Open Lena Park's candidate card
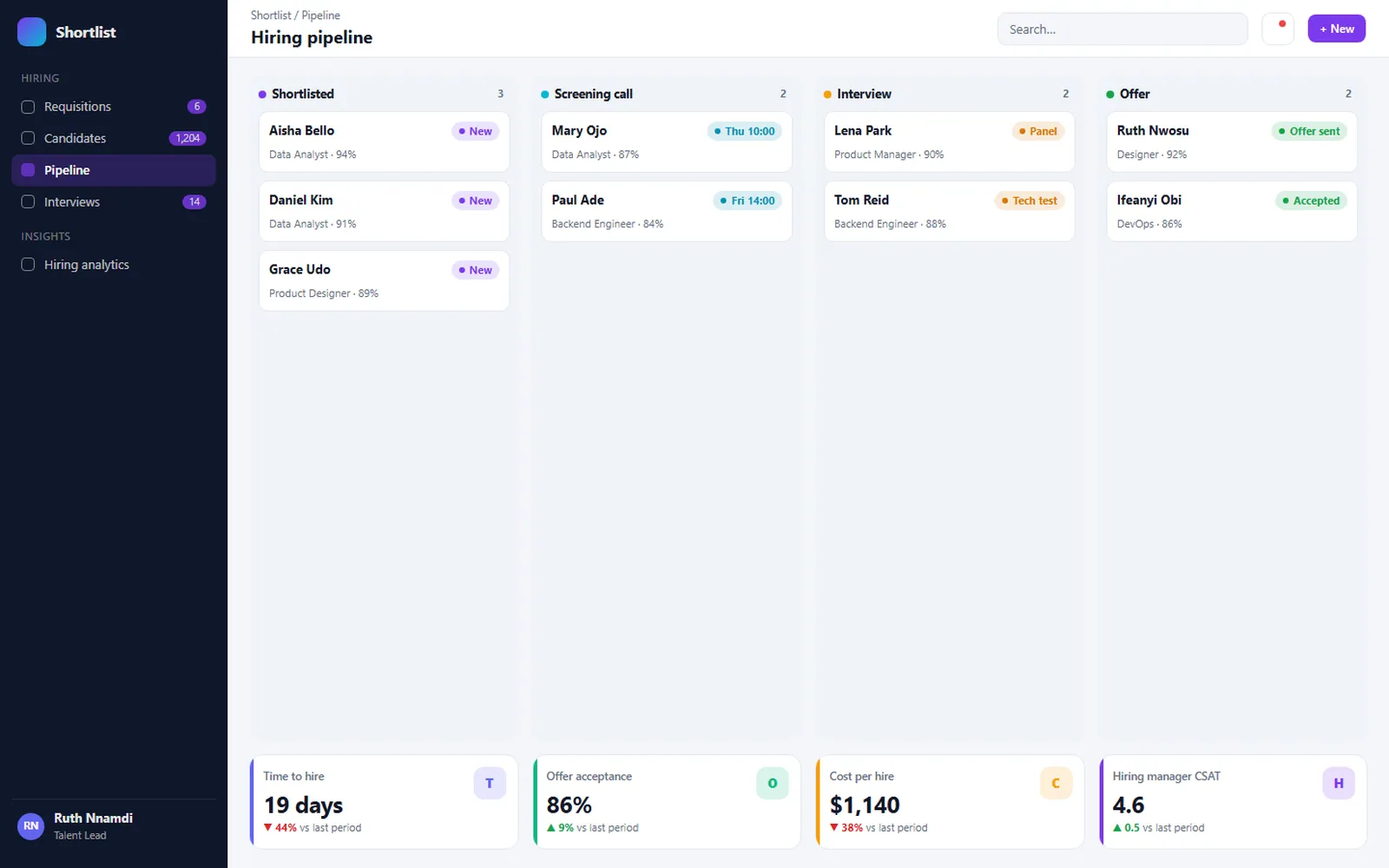The width and height of the screenshot is (1389, 868). click(950, 141)
